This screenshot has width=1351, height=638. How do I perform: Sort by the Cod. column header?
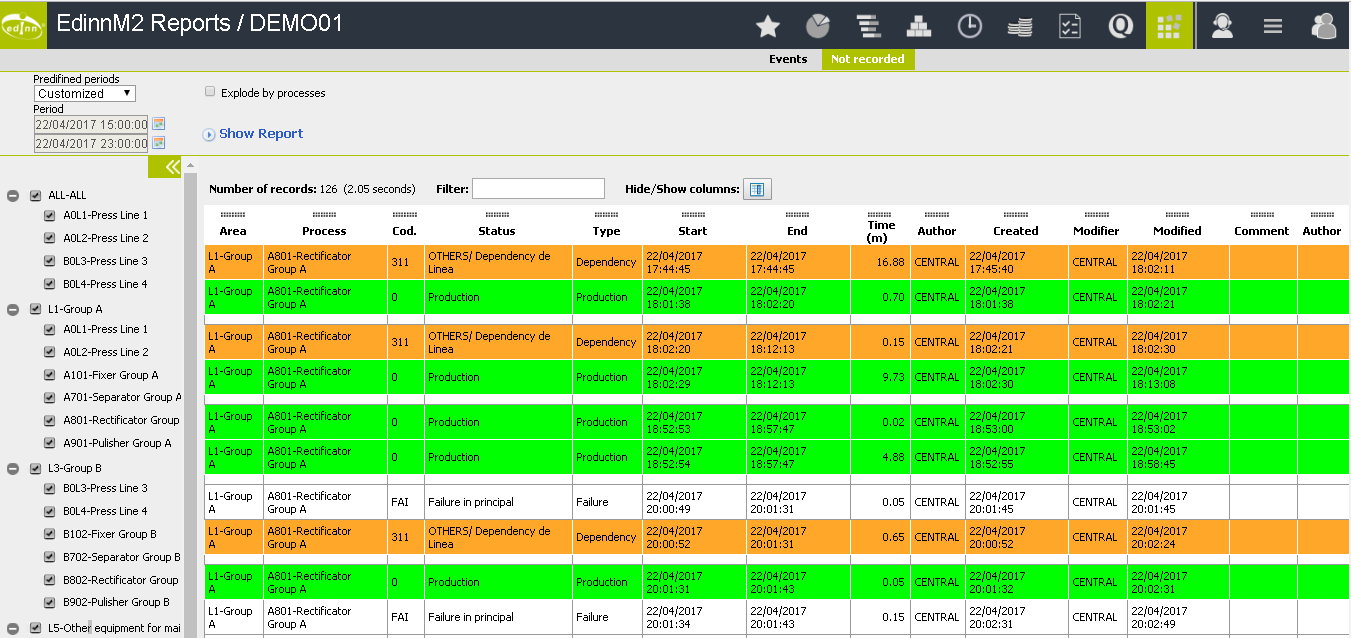tap(405, 231)
